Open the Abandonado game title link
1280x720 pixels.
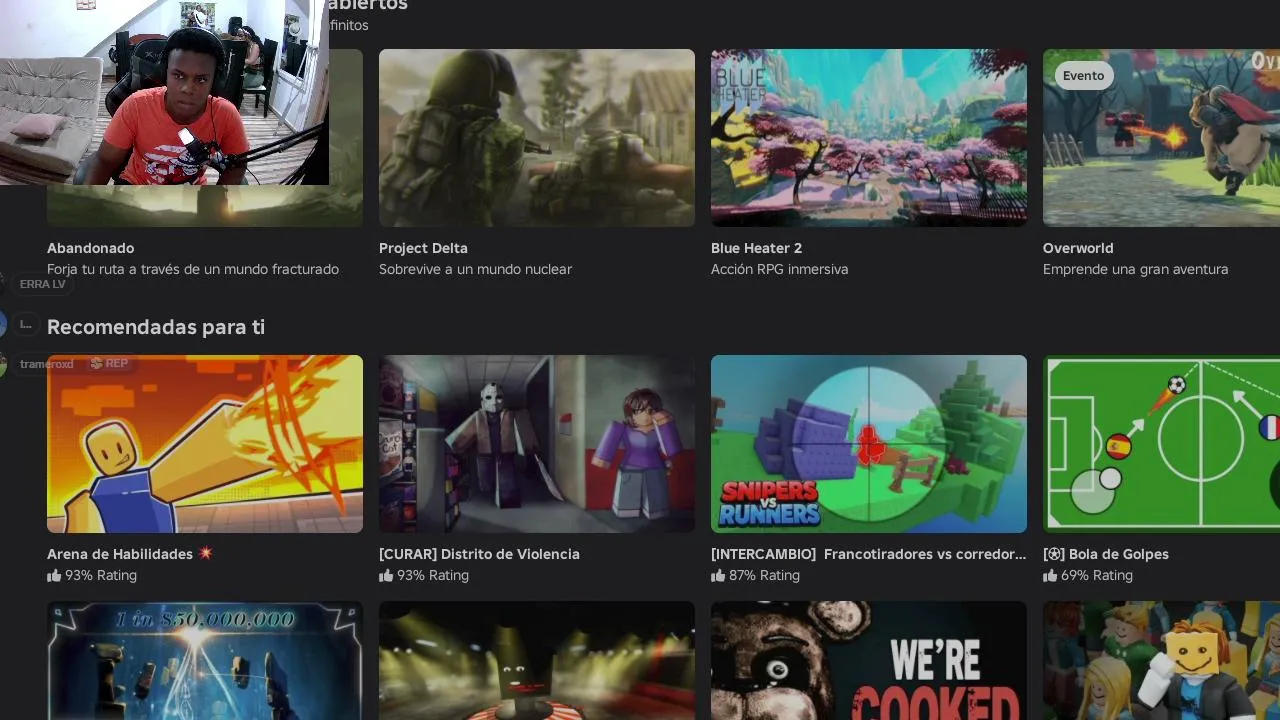[90, 248]
